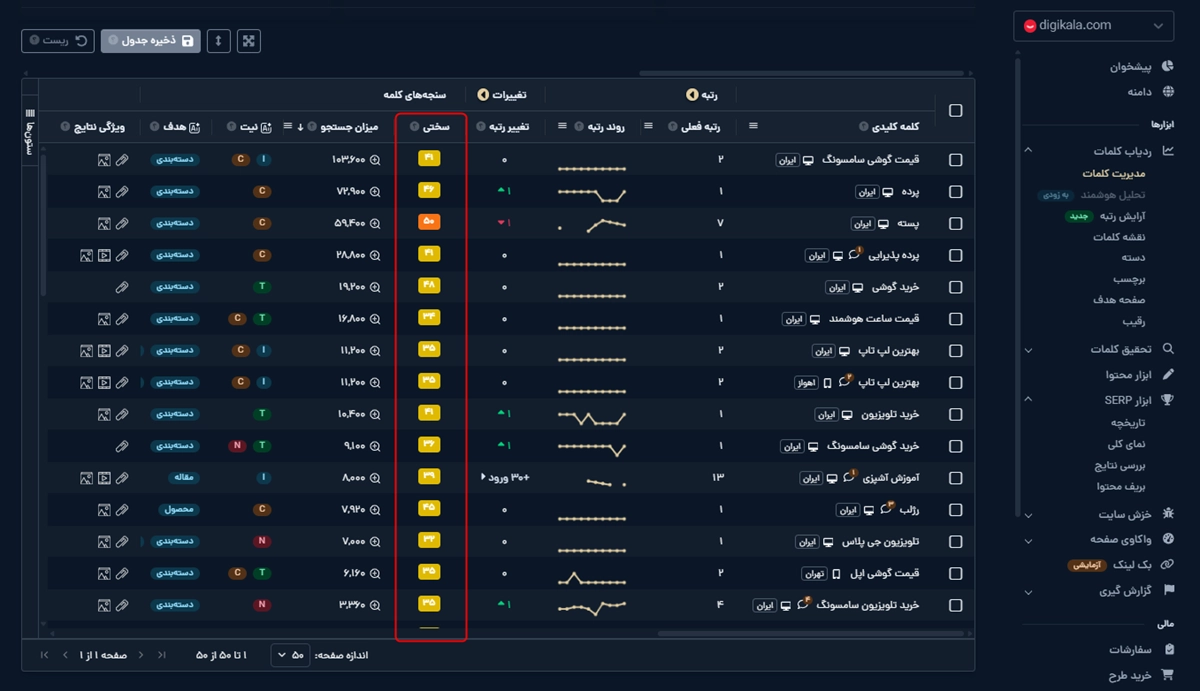Click the collapse arrow icon next to رتبه group
The width and height of the screenshot is (1200, 691).
point(691,95)
